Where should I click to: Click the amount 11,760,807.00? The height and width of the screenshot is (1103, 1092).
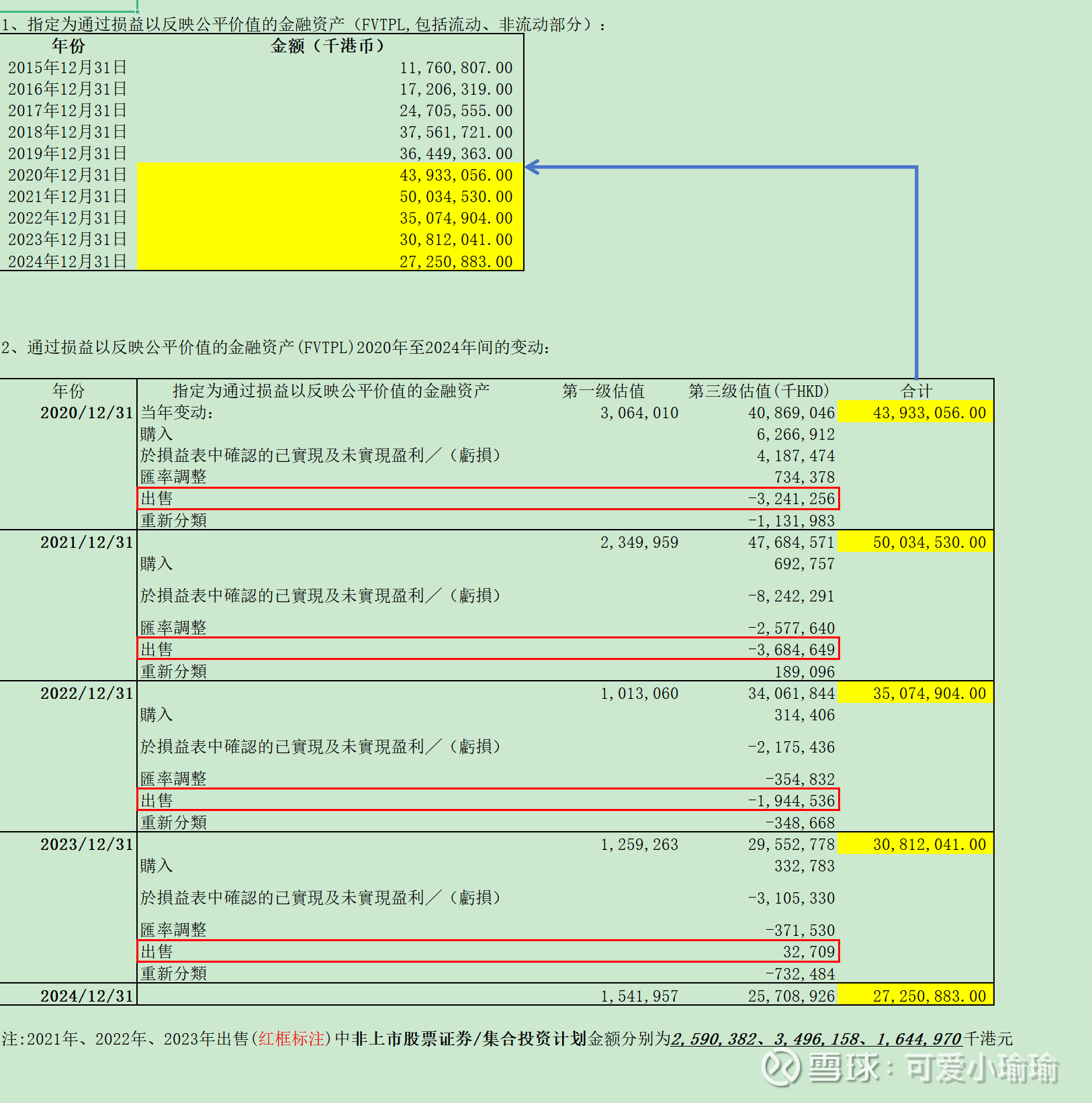tap(456, 68)
